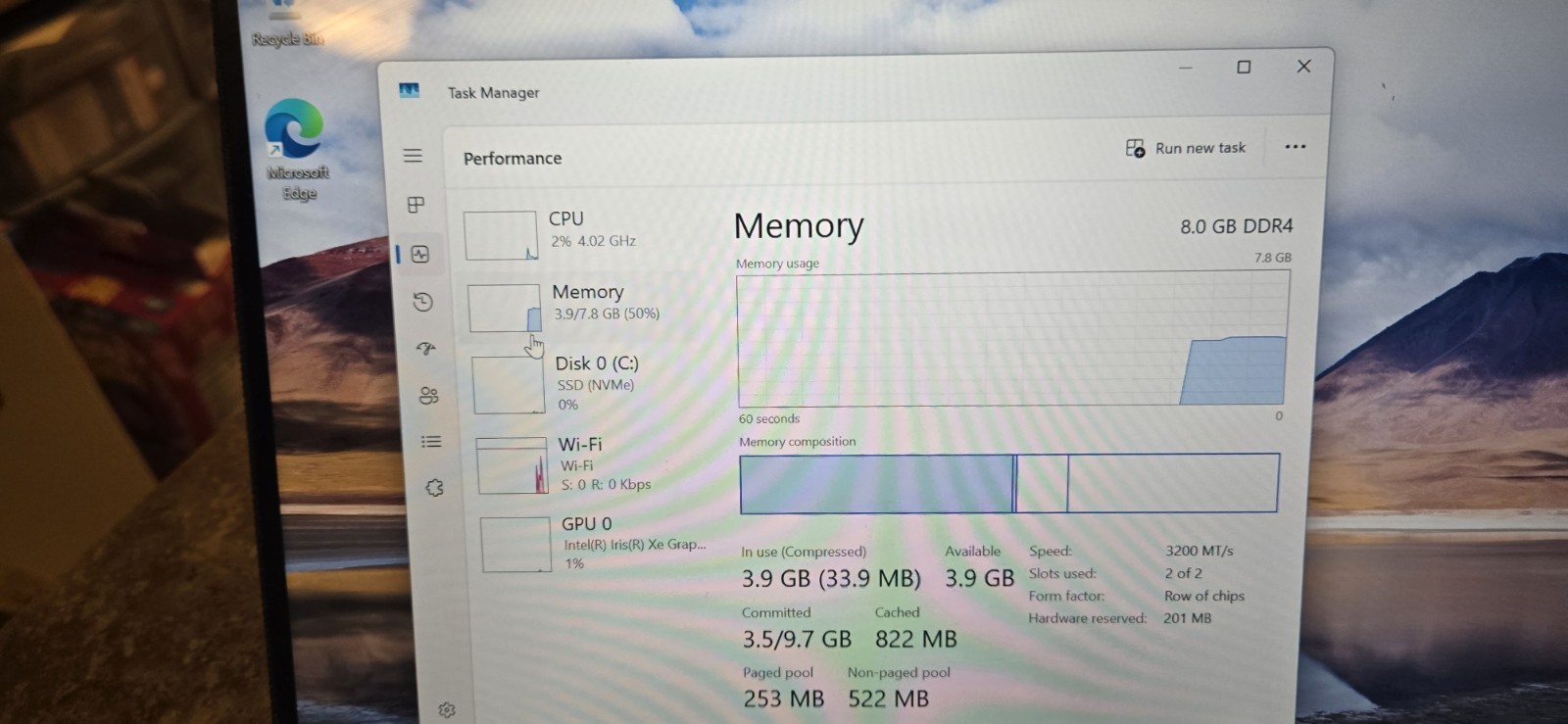Click the Task Manager title bar icon
This screenshot has height=724, width=1568.
(x=410, y=91)
